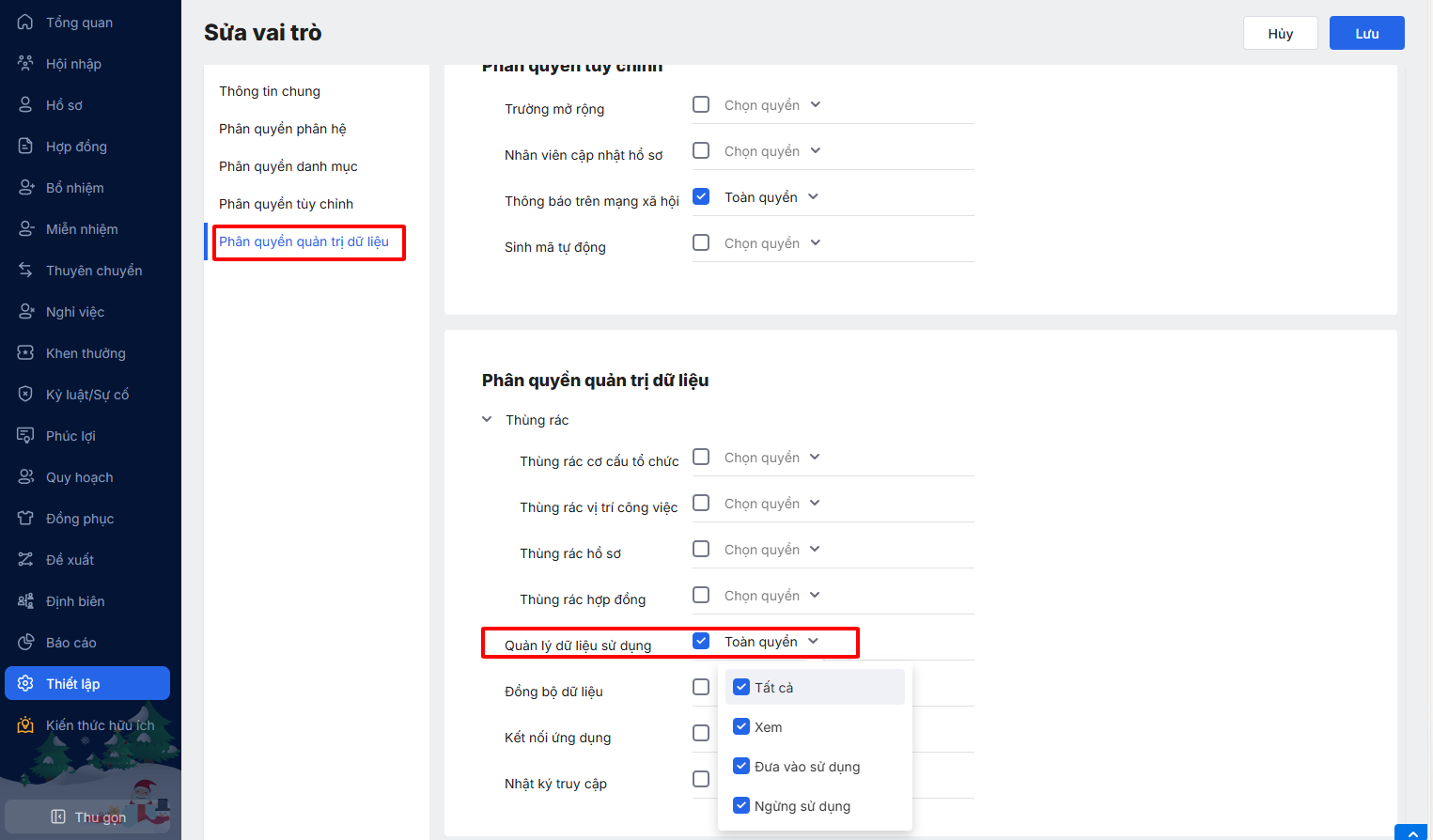This screenshot has height=840, width=1433.
Task: Go to Phân quyền phân hệ section
Action: coord(282,129)
